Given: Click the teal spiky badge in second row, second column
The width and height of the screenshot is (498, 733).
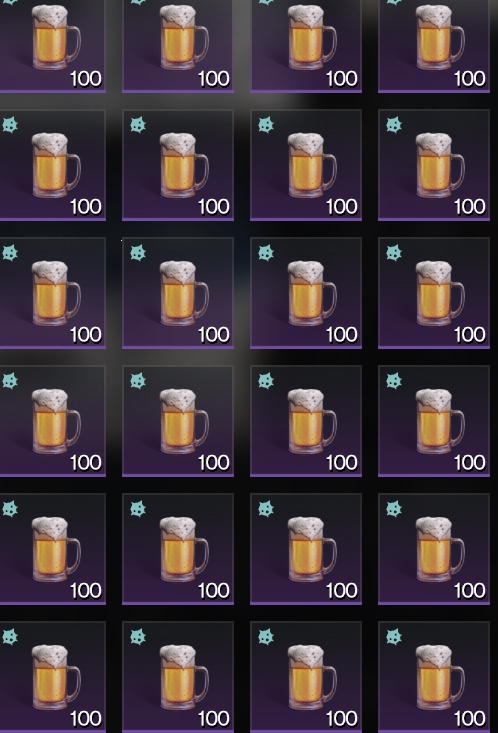Looking at the screenshot, I should click(138, 125).
